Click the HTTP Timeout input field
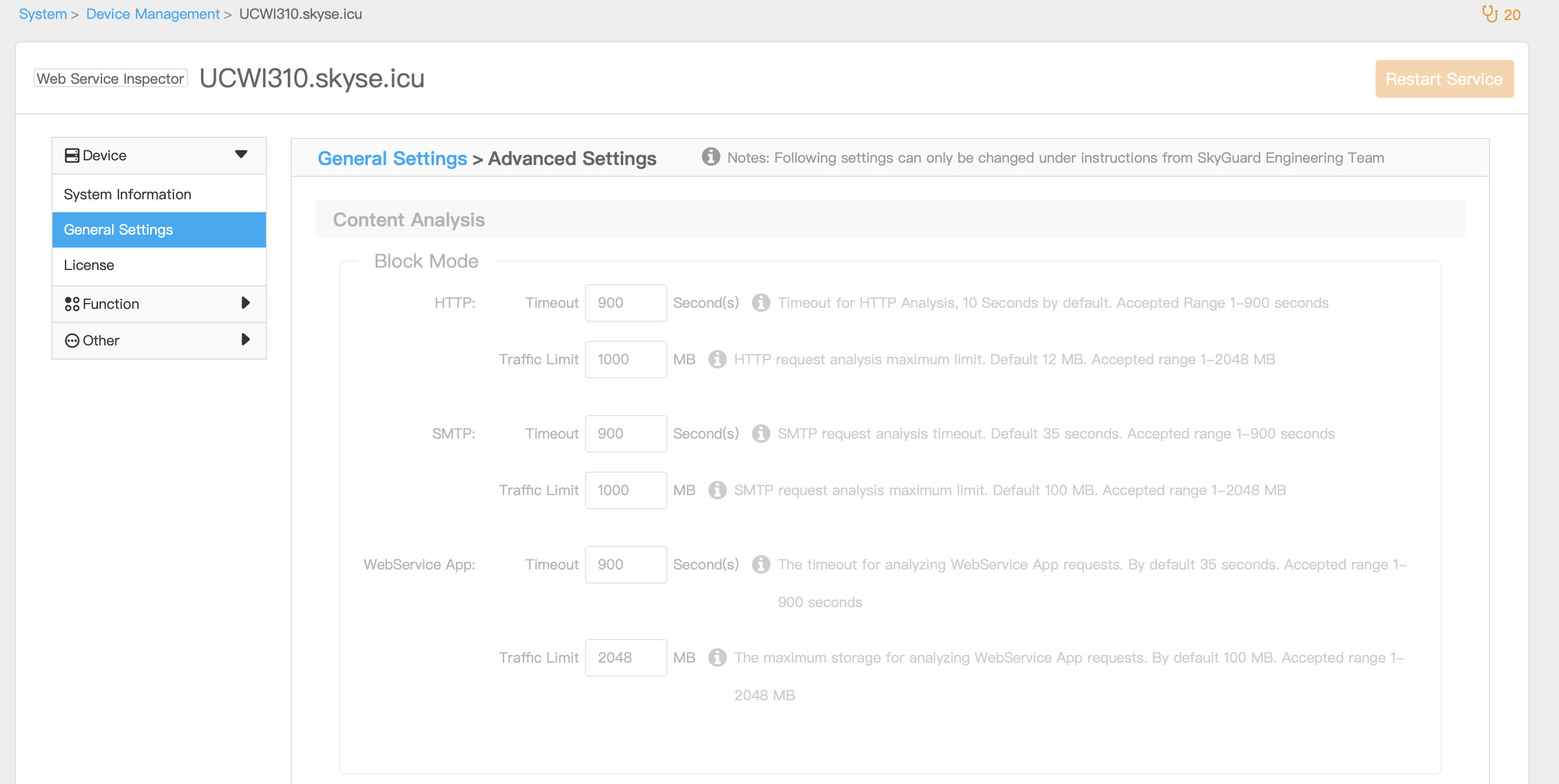The height and width of the screenshot is (784, 1559). coord(626,302)
